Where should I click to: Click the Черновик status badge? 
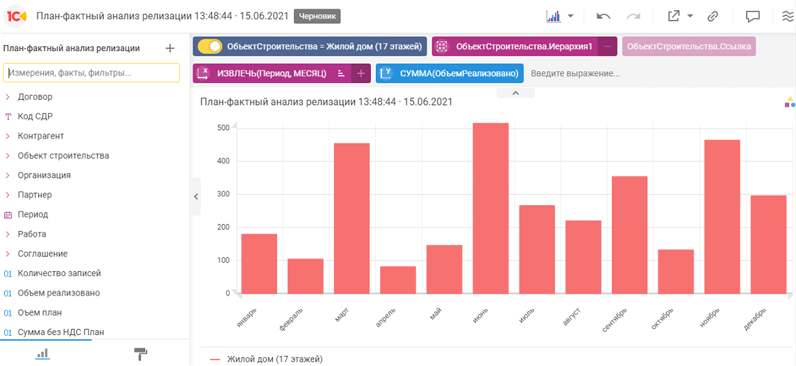pyautogui.click(x=317, y=16)
